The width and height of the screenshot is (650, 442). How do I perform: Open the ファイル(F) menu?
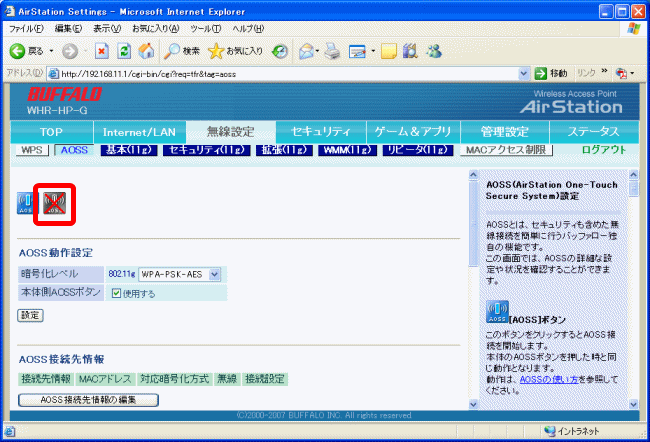(26, 29)
